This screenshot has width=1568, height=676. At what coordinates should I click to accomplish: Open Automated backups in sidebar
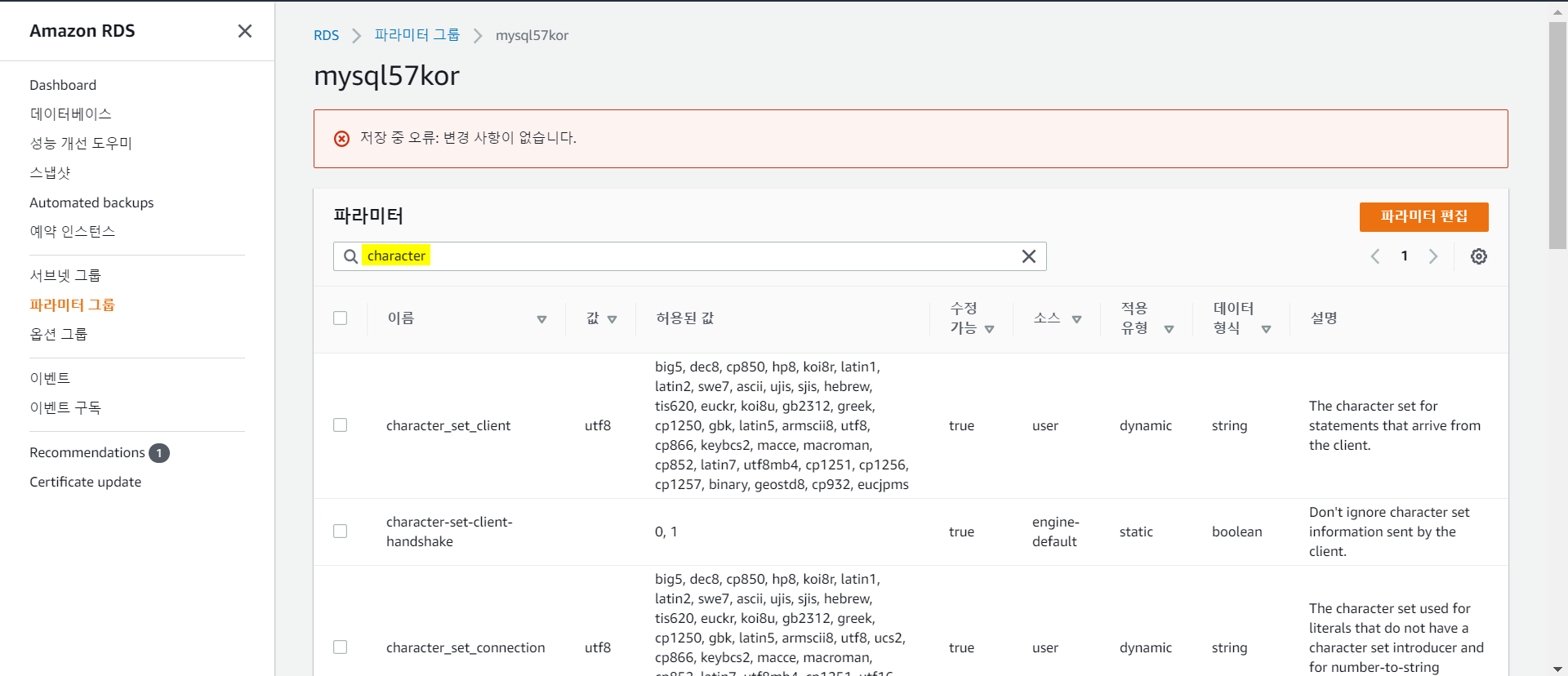click(91, 202)
